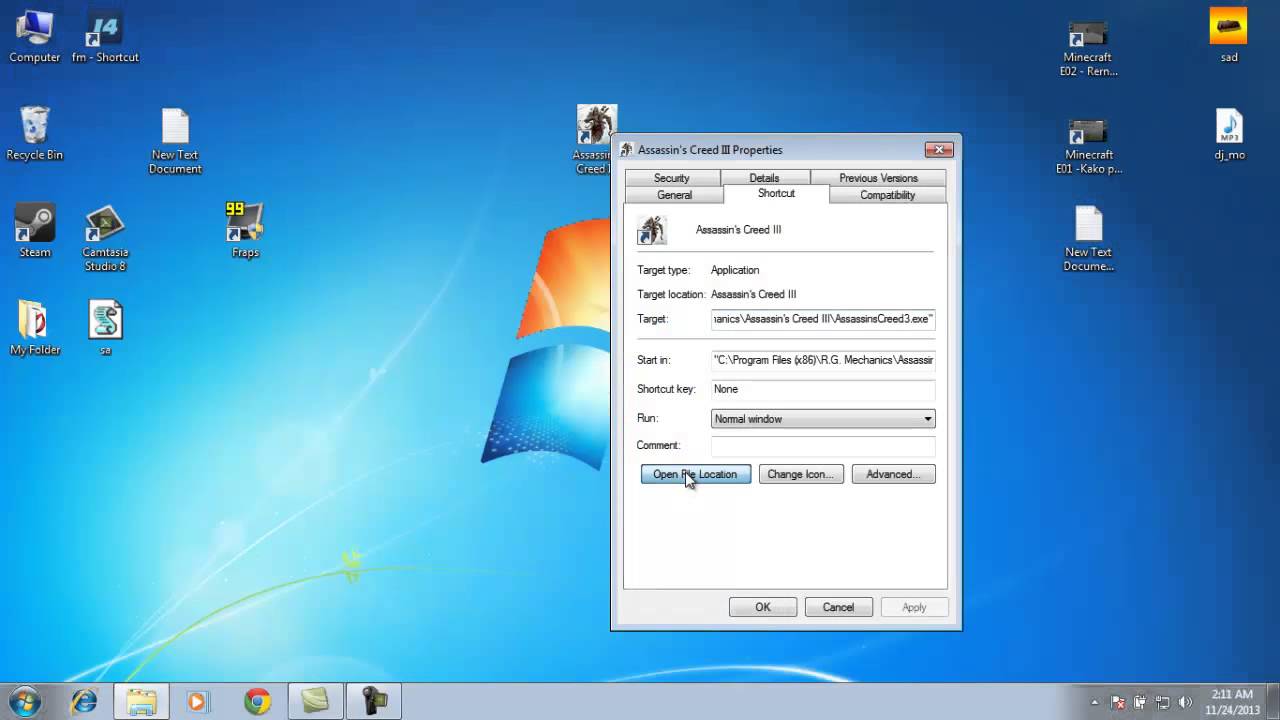Select the Recycle Bin icon

click(x=34, y=134)
